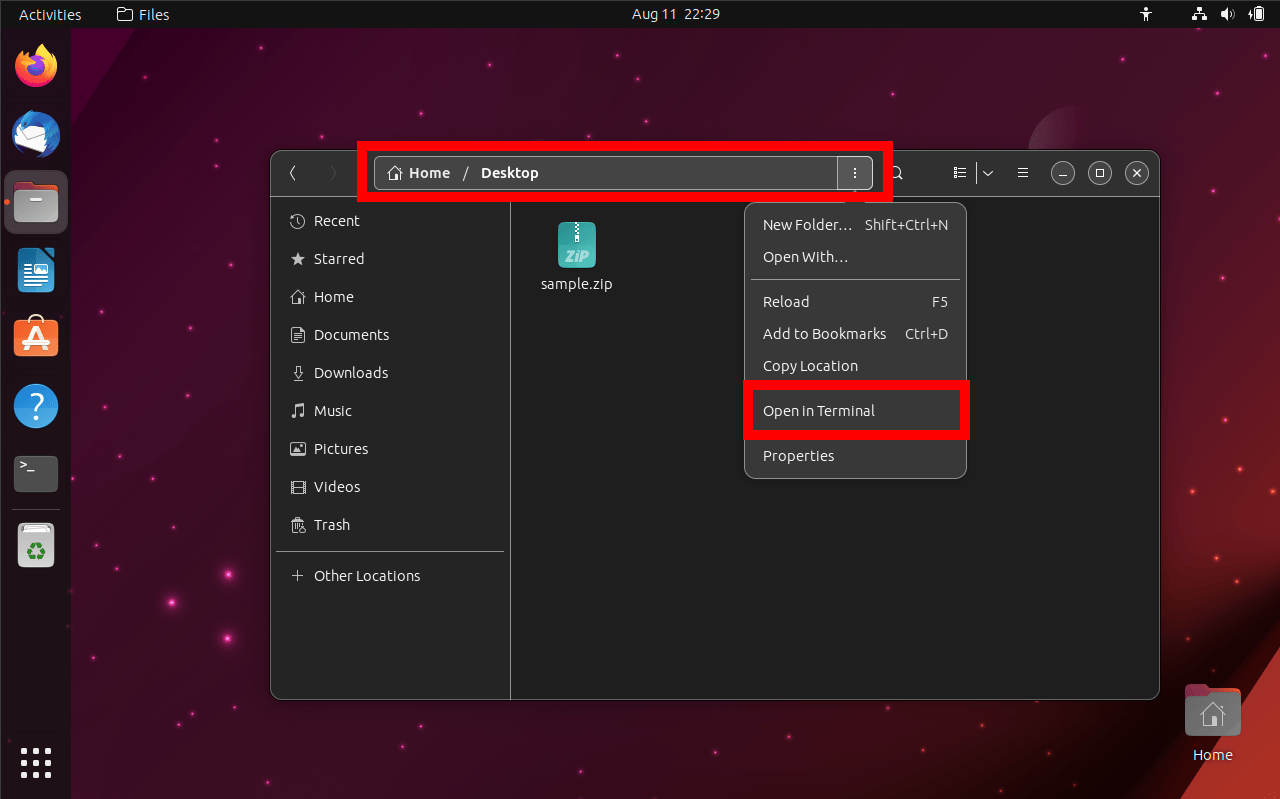Click the Downloads sidebar icon
Viewport: 1280px width, 799px height.
pyautogui.click(x=297, y=372)
